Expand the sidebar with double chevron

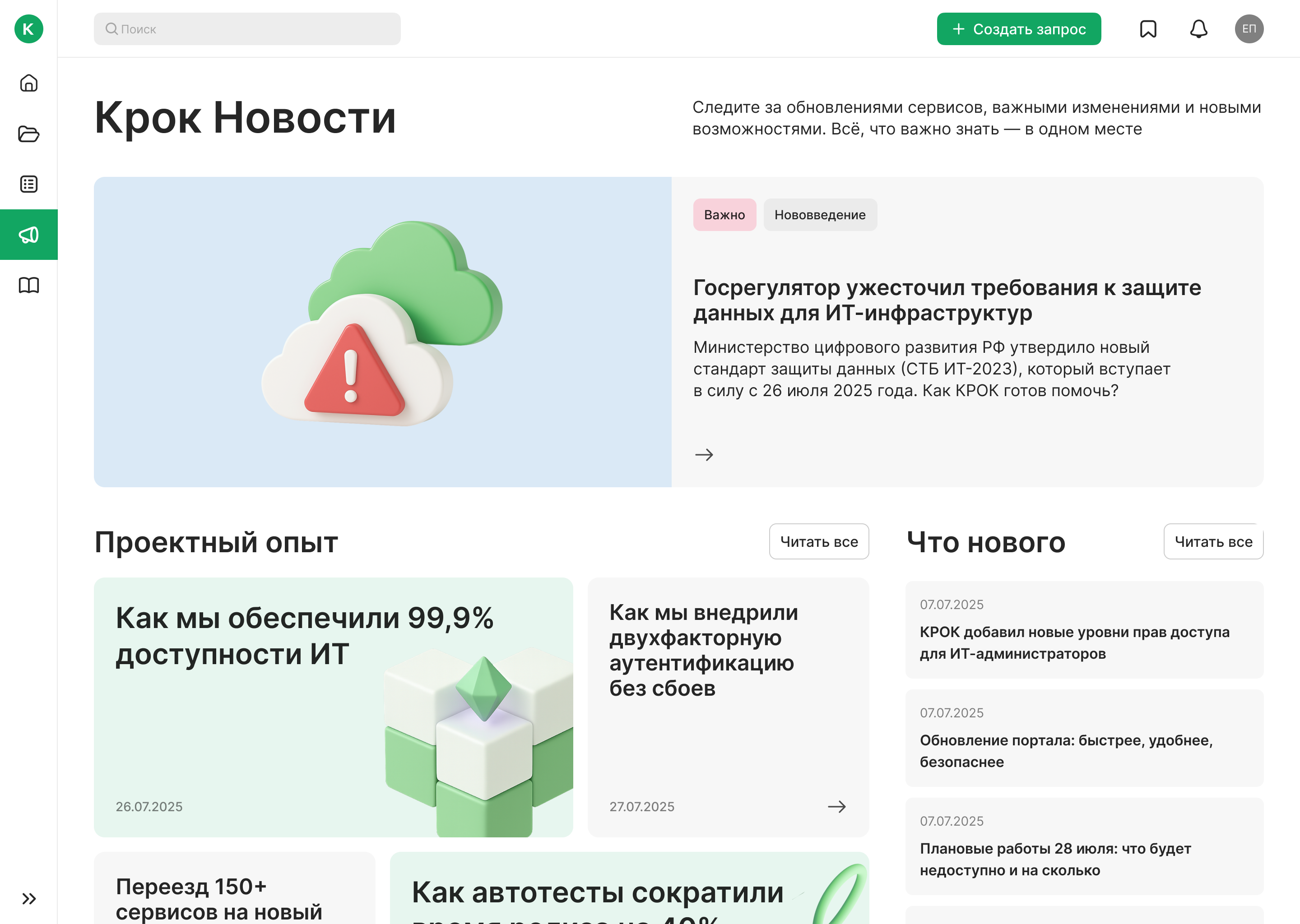pos(28,898)
